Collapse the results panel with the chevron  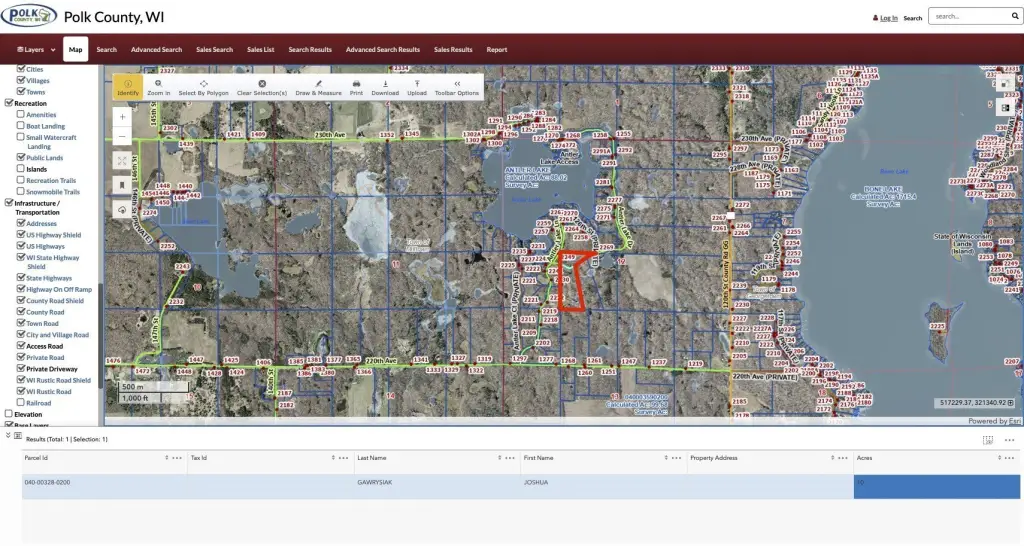[x=9, y=436]
